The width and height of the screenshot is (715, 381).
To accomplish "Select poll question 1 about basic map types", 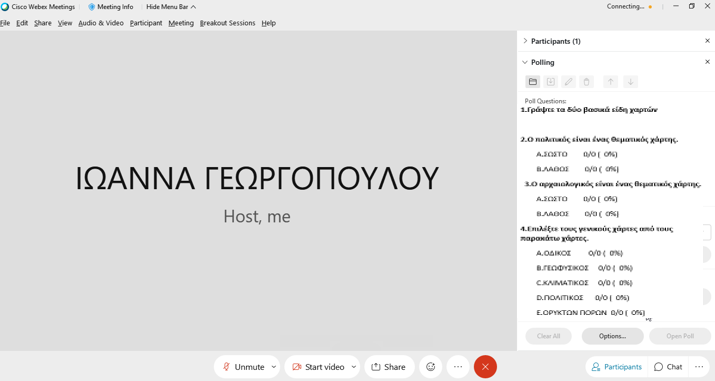I will coord(589,110).
